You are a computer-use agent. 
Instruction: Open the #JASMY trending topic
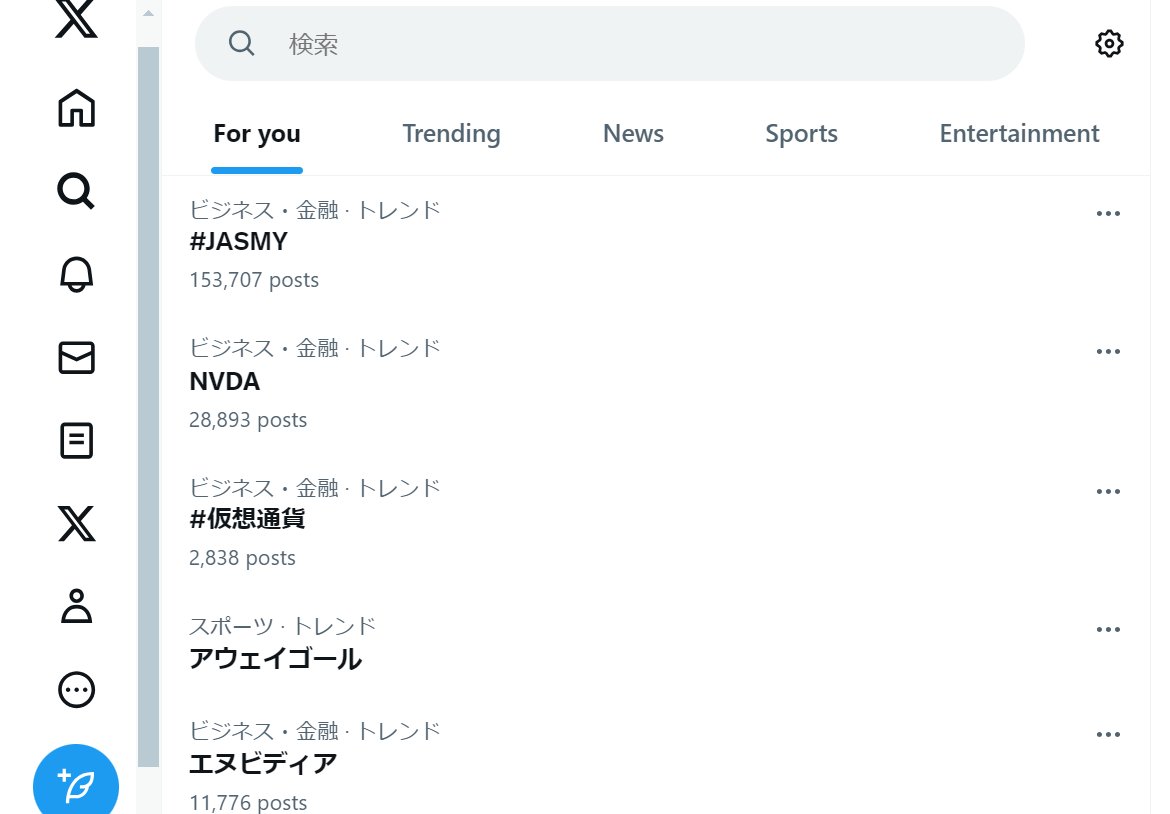coord(238,242)
